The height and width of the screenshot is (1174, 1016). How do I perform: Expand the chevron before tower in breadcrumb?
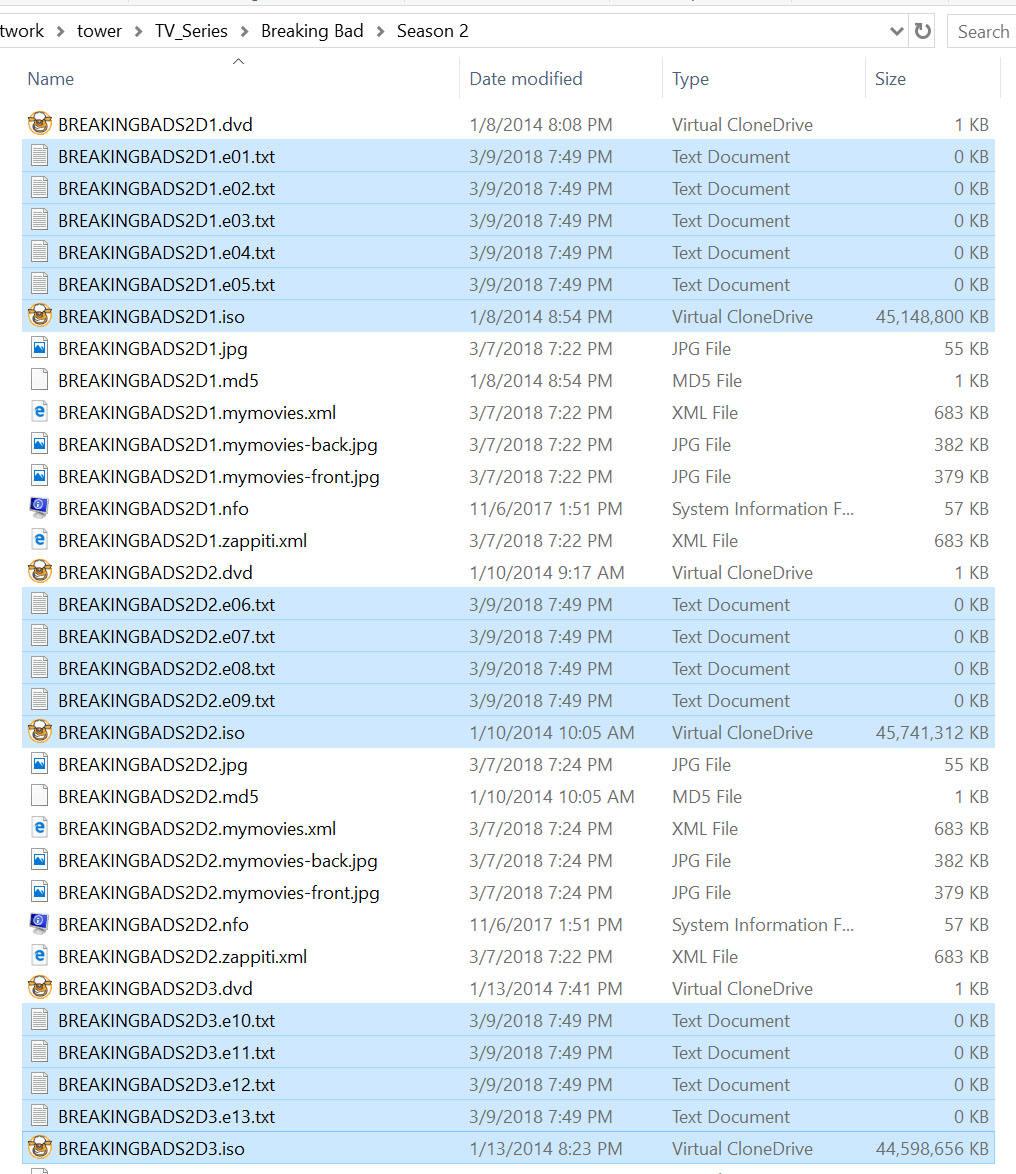61,31
